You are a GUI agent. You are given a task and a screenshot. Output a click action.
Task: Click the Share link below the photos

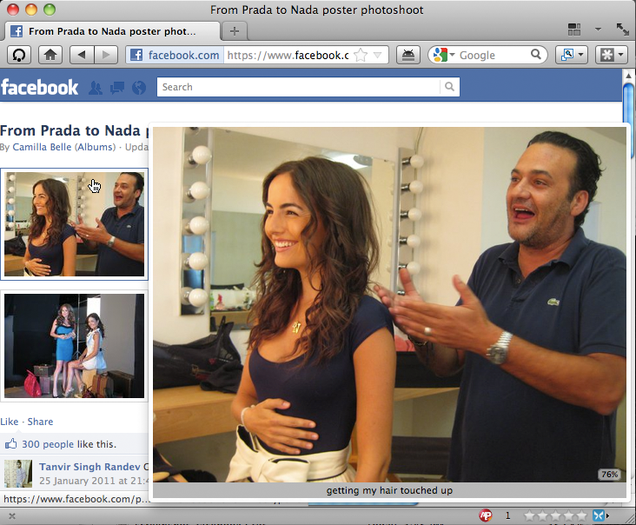coord(40,422)
